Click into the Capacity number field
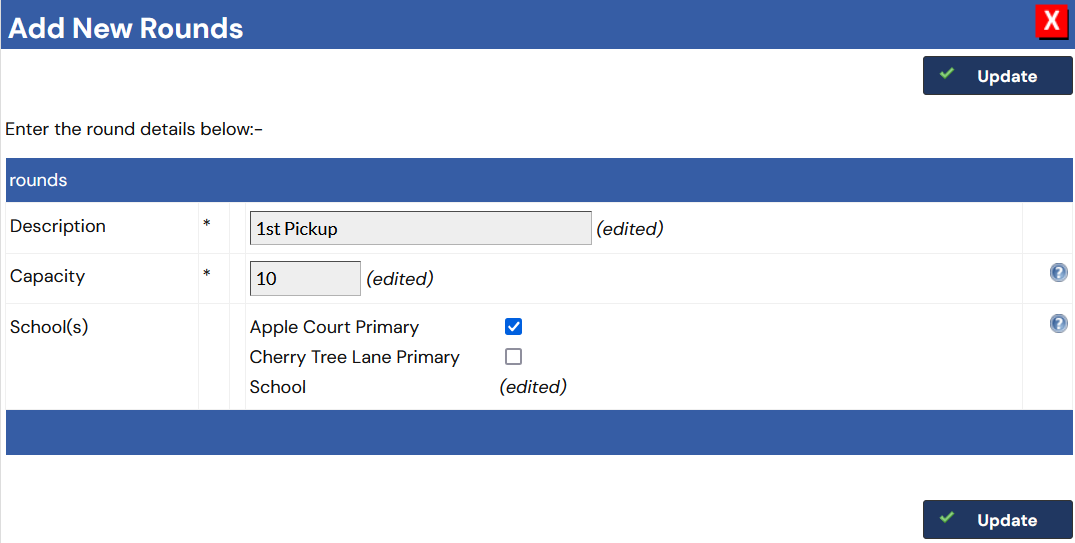The height and width of the screenshot is (543, 1075). pos(305,278)
